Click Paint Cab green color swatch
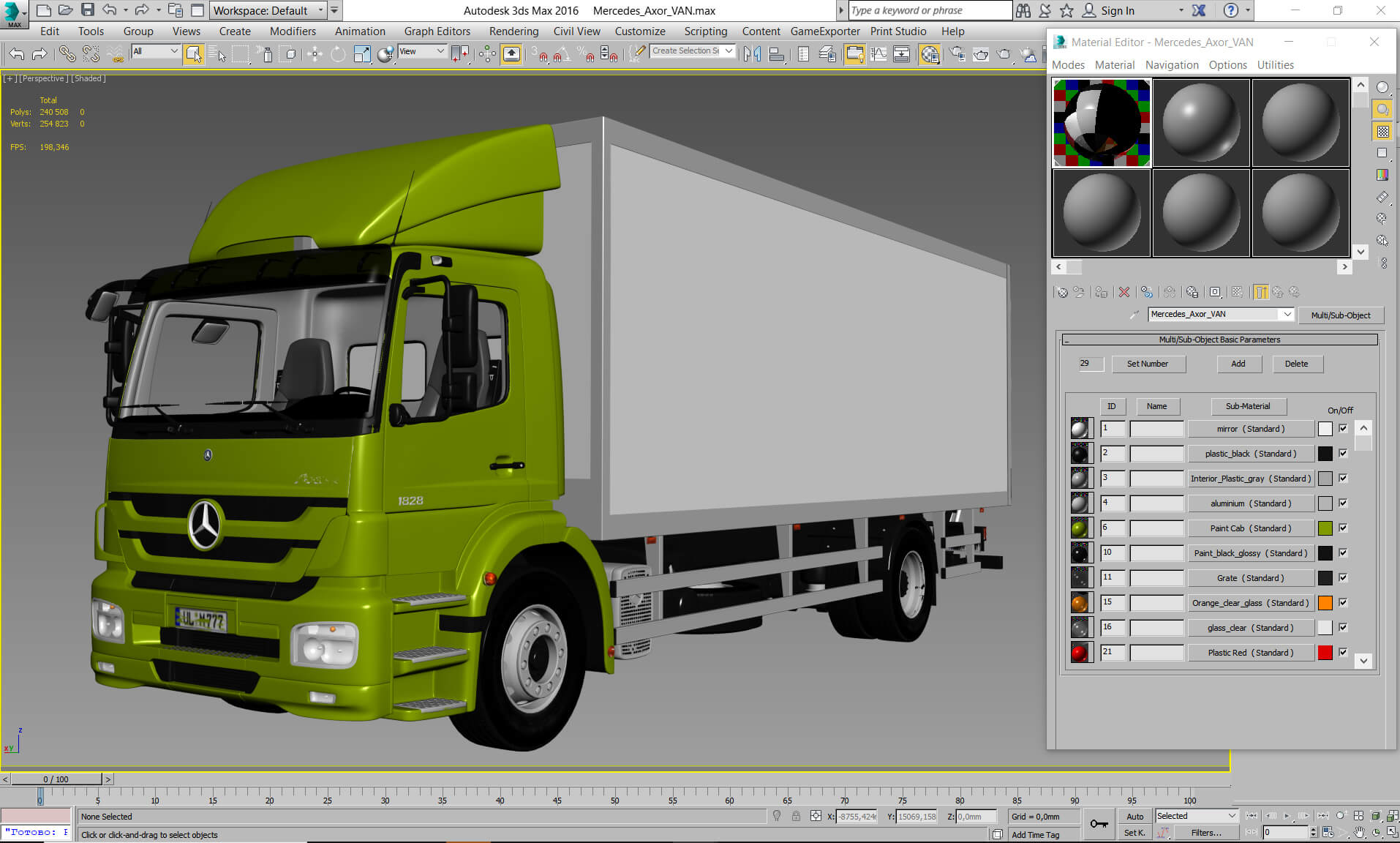The width and height of the screenshot is (1400, 843). [x=1325, y=528]
